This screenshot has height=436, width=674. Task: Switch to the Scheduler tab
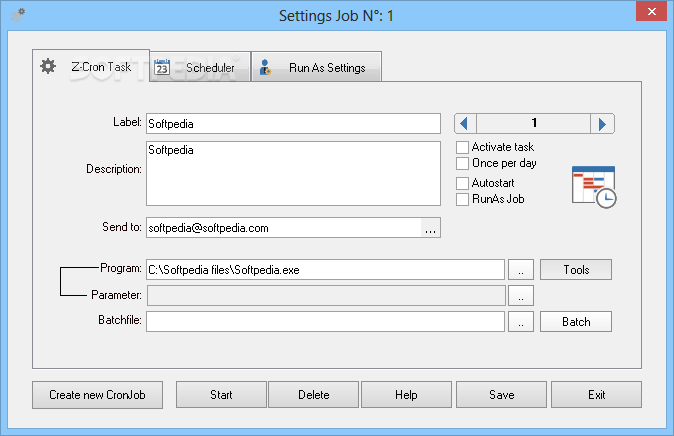click(x=200, y=67)
